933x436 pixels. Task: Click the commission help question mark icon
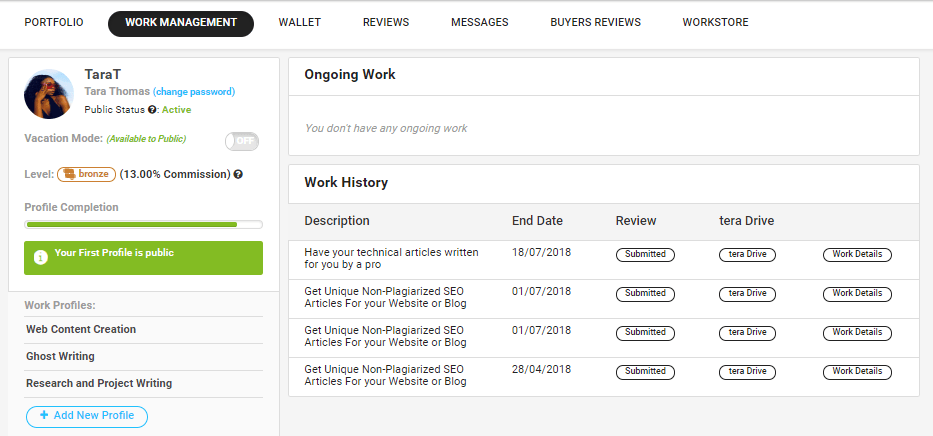click(238, 174)
